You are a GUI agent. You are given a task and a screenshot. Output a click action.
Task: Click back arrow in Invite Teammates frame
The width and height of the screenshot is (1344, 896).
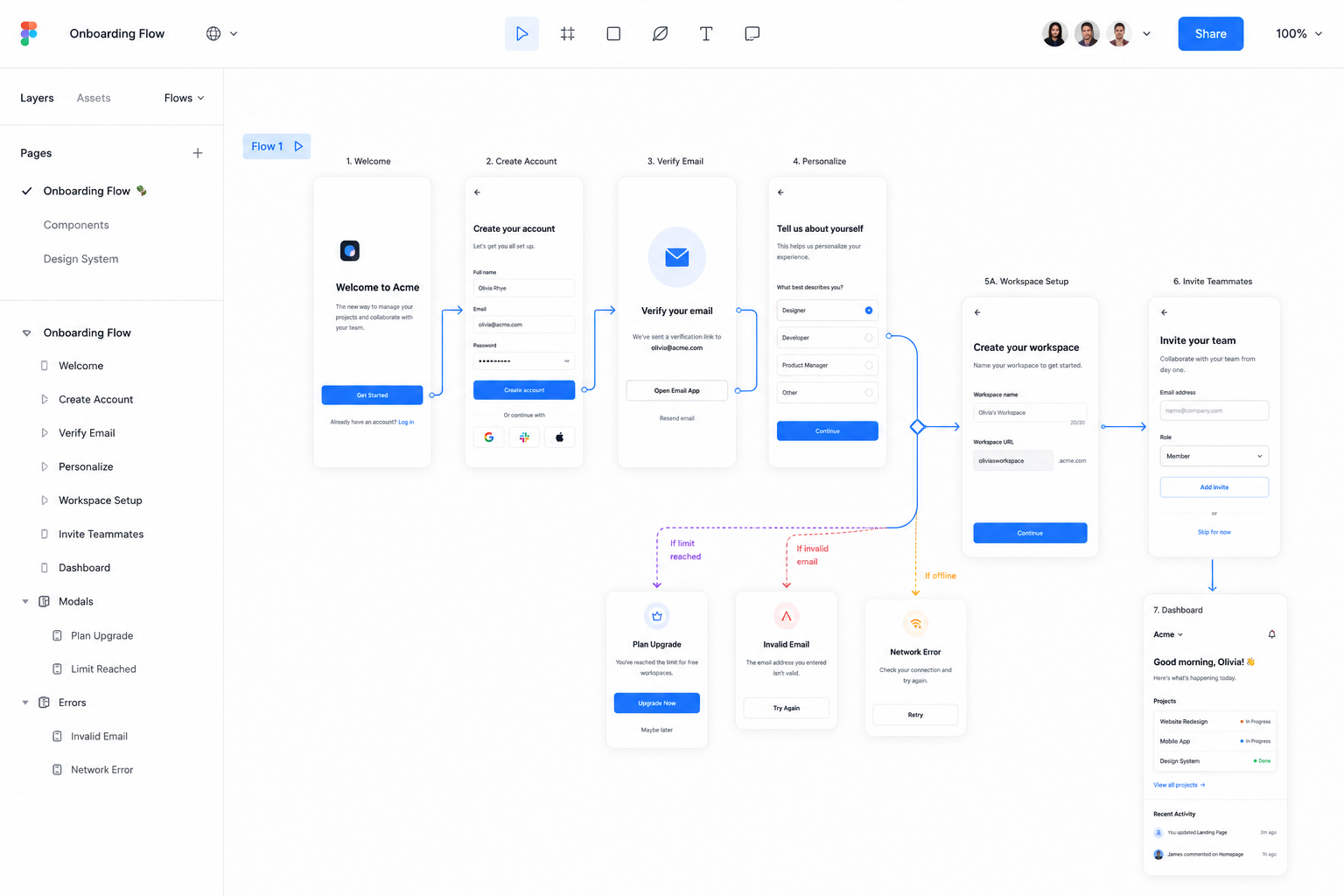[1164, 312]
